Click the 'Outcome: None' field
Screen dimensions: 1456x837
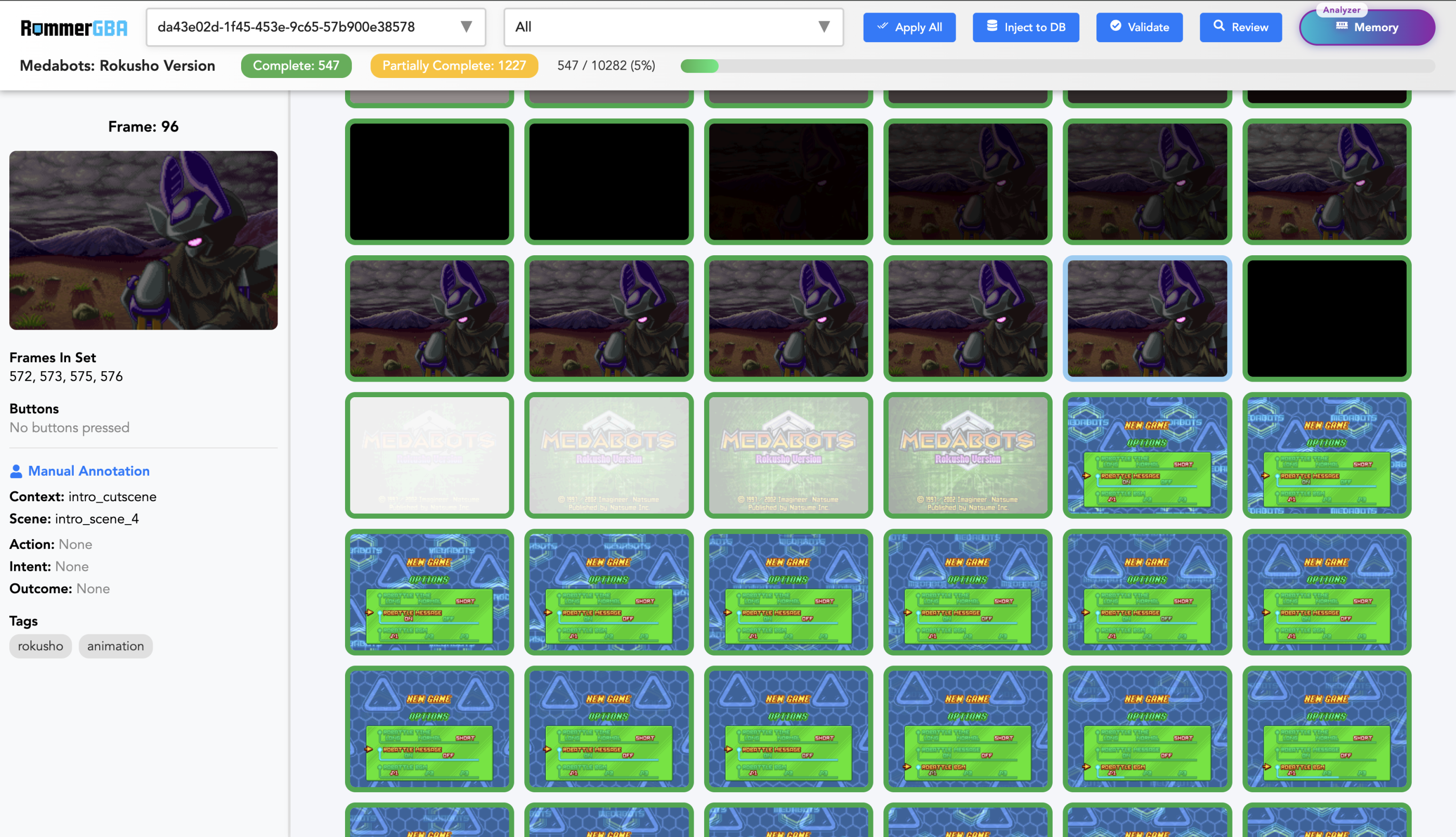coord(60,588)
